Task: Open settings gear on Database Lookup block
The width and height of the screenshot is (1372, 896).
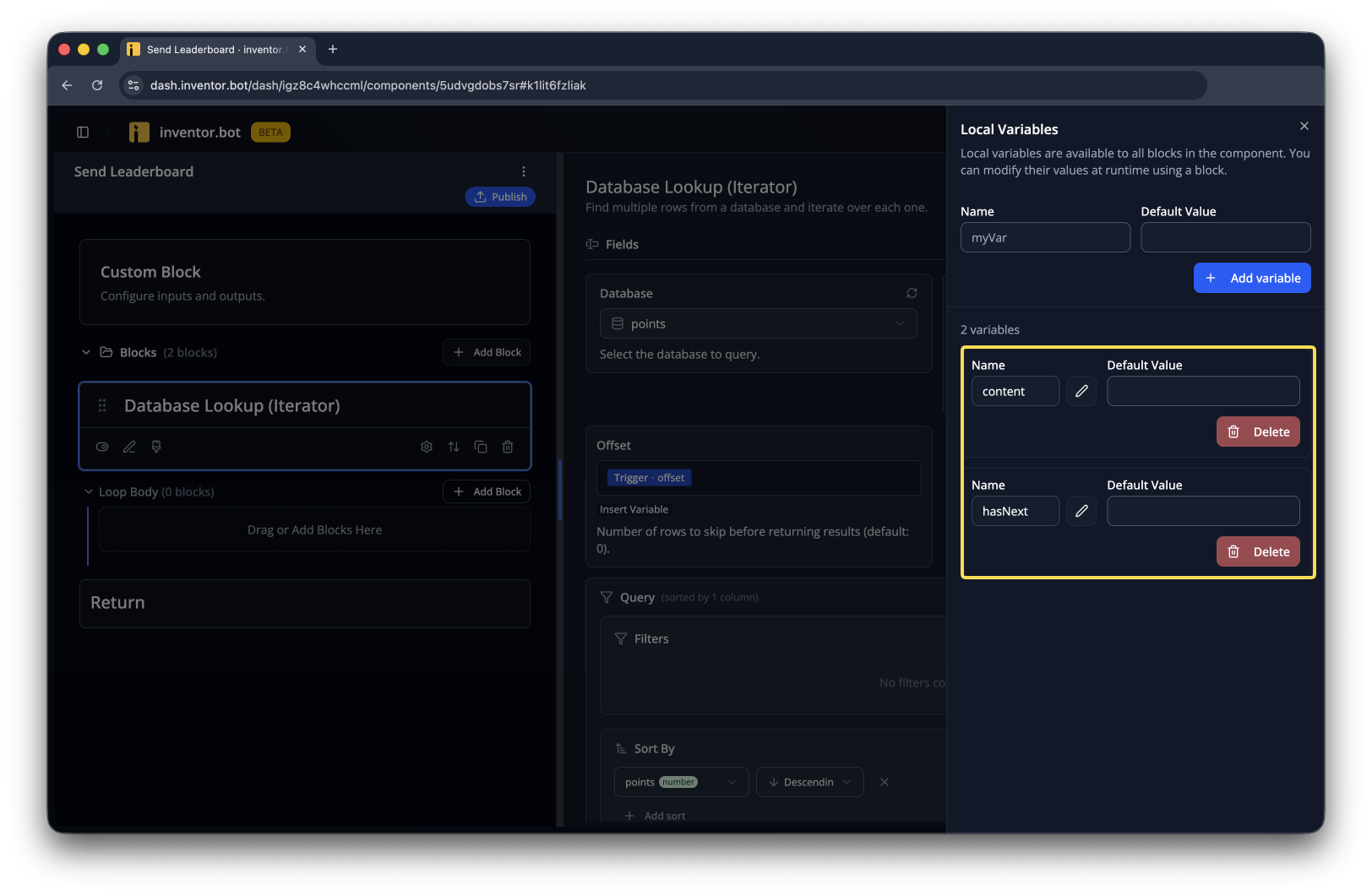Action: (427, 447)
